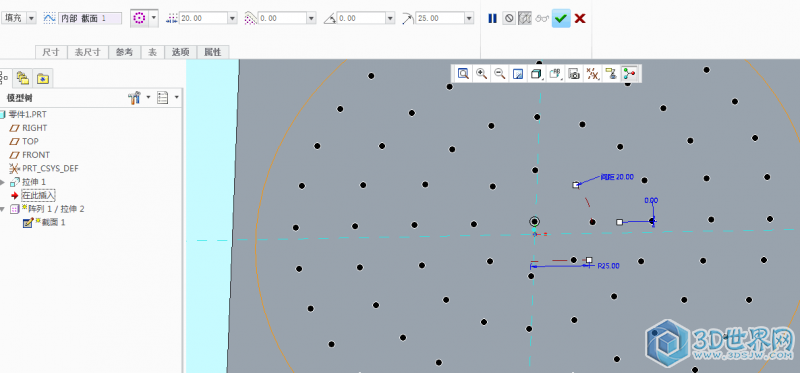The width and height of the screenshot is (800, 373).
Task: Toggle the eyeglasses verify preview icon
Action: (542, 18)
